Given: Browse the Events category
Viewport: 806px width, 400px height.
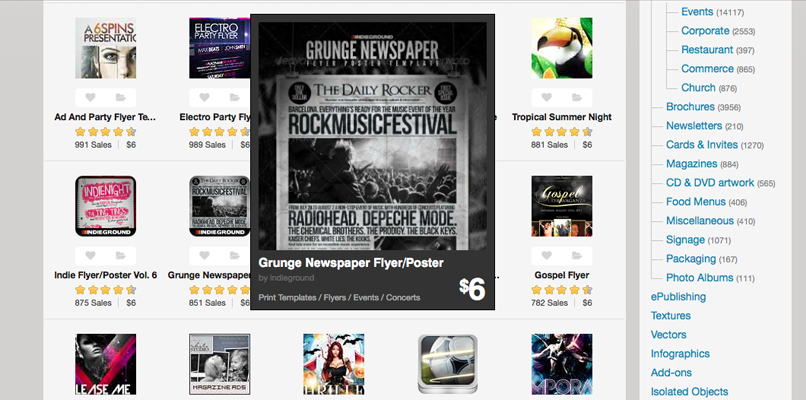Looking at the screenshot, I should [x=697, y=12].
